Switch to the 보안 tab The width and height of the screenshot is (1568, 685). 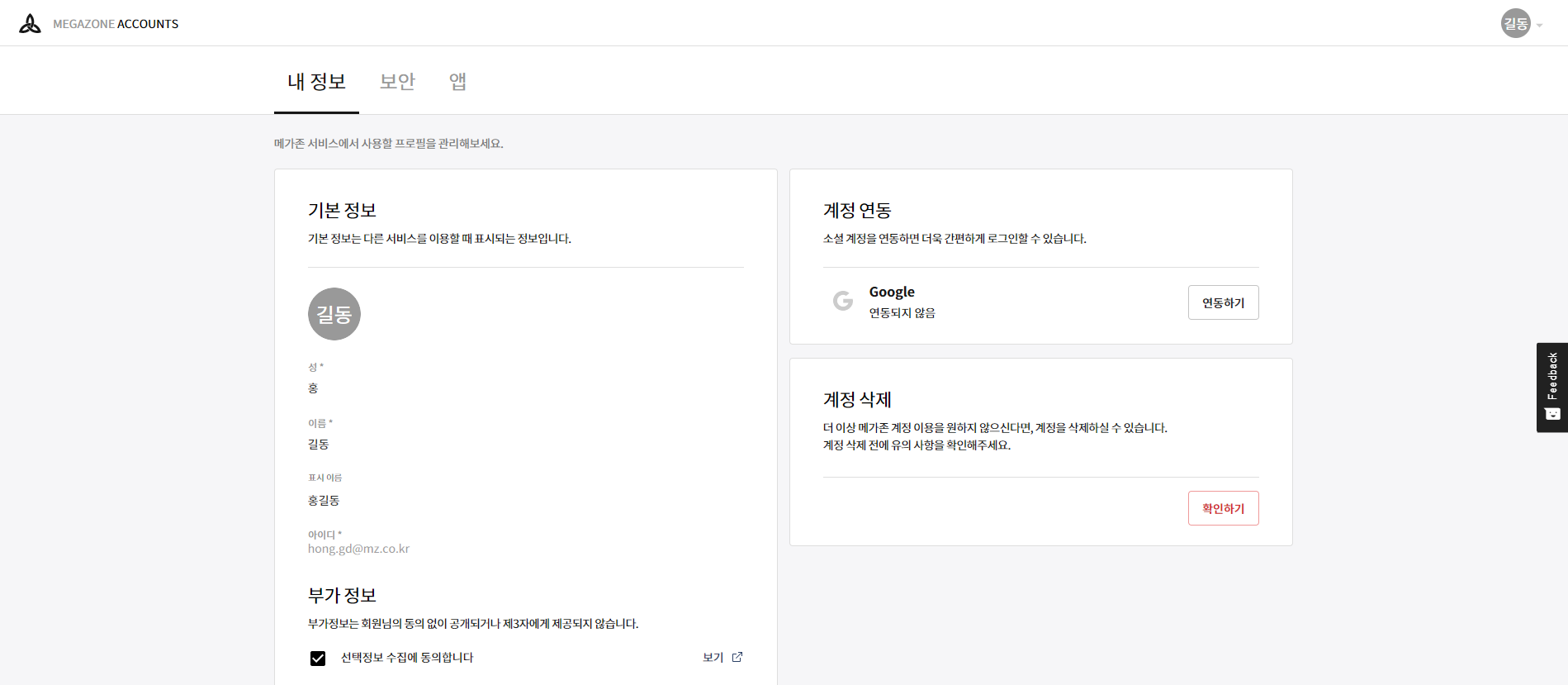(397, 82)
